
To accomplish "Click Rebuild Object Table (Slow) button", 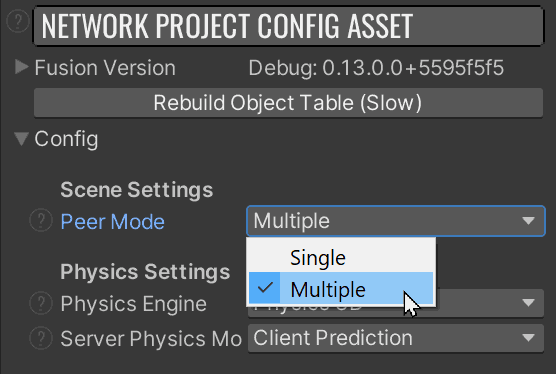I will click(288, 103).
